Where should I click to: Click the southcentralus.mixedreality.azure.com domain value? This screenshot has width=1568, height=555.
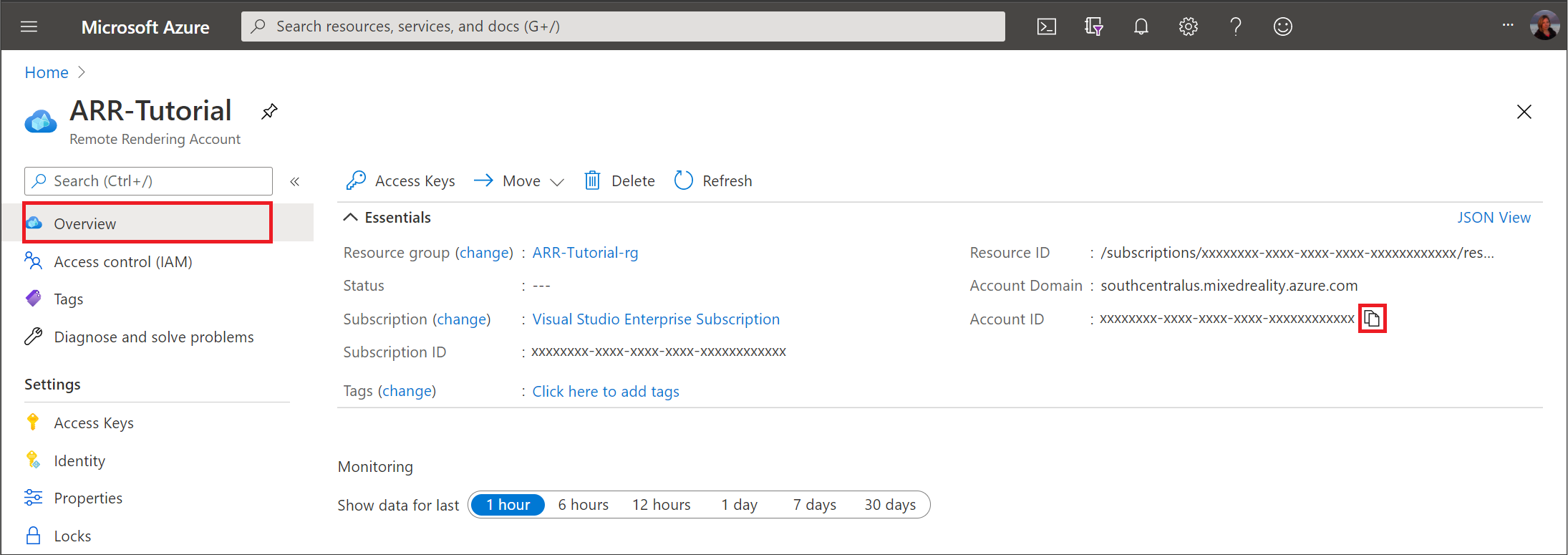point(1229,285)
